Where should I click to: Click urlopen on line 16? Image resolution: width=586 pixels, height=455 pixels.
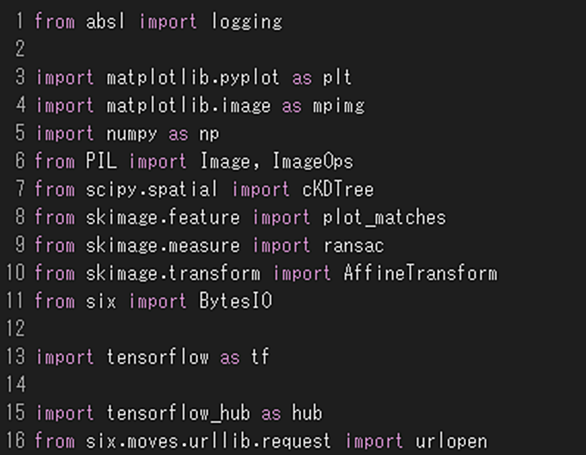pyautogui.click(x=451, y=441)
